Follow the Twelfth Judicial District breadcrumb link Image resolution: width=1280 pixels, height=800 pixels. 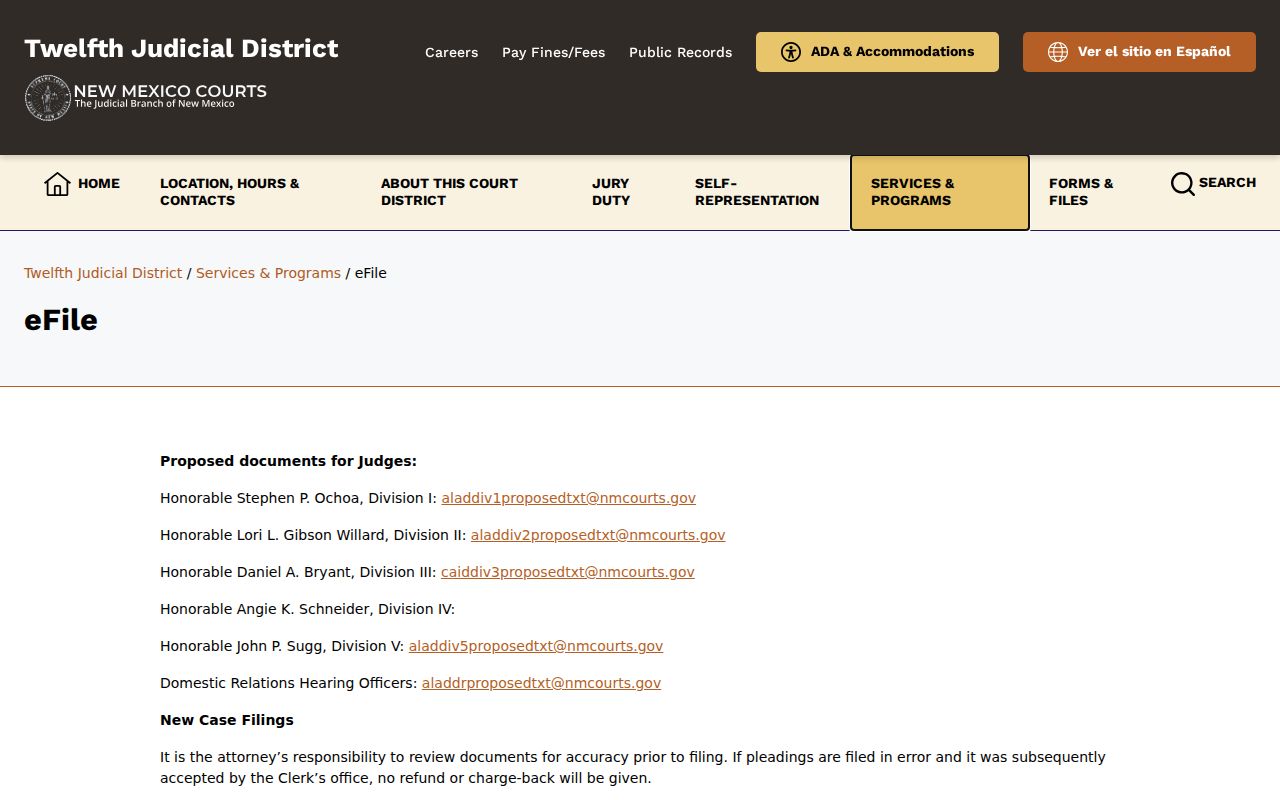point(103,273)
